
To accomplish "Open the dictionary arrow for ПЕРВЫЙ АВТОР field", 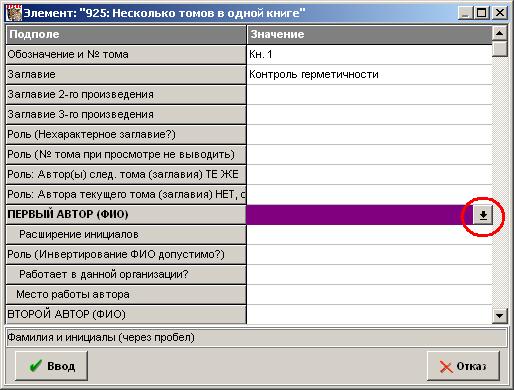I will pyautogui.click(x=483, y=215).
